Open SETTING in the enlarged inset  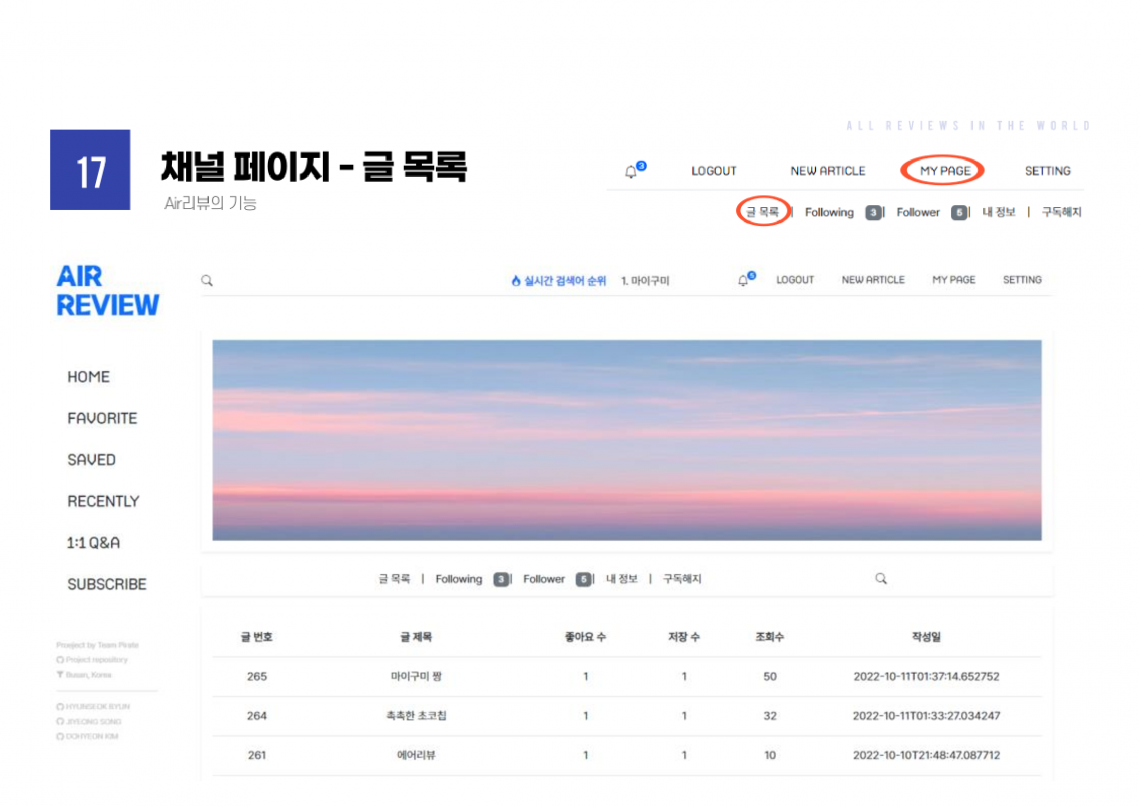(1047, 171)
